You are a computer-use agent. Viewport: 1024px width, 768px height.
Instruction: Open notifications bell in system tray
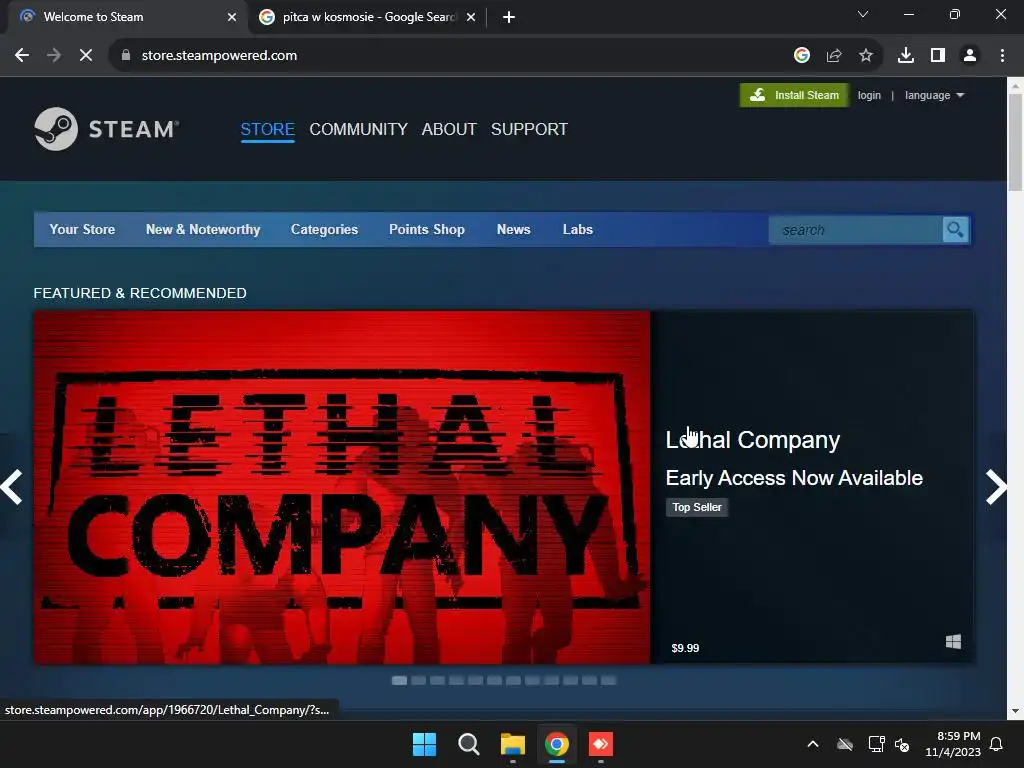[x=997, y=744]
